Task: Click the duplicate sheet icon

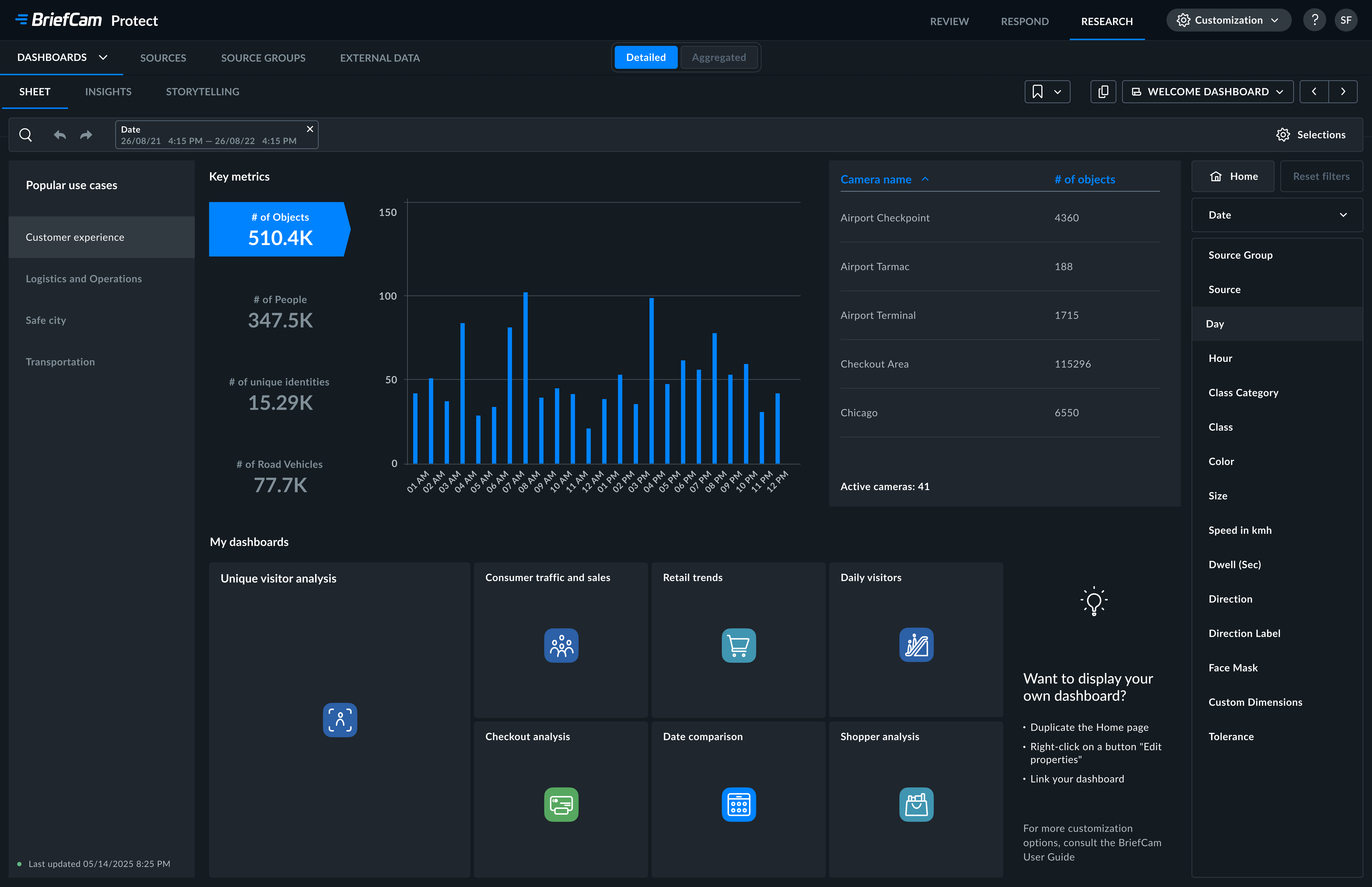Action: coord(1103,92)
